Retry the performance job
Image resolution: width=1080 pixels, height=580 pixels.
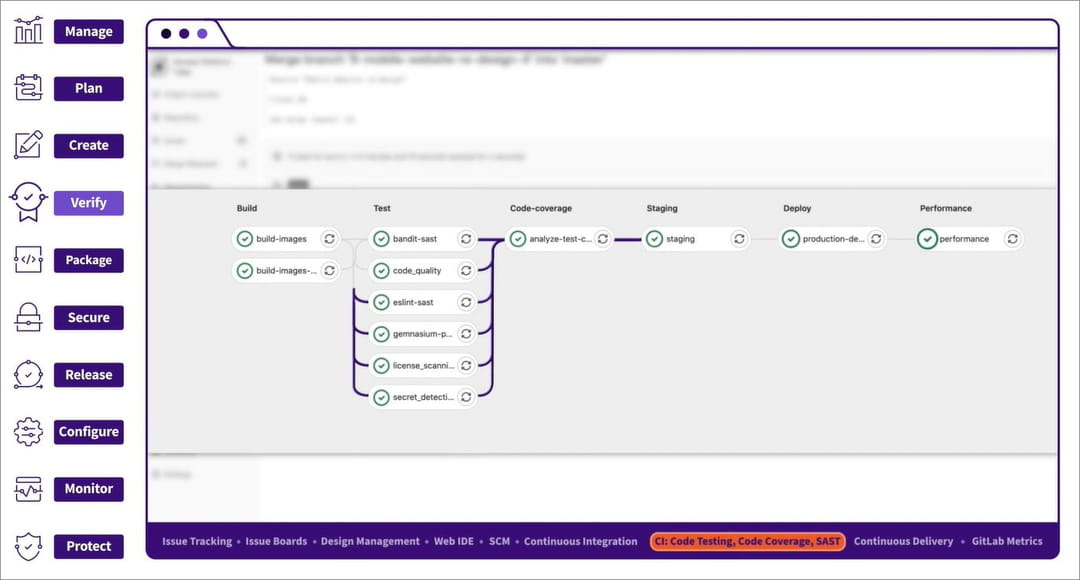[1012, 239]
